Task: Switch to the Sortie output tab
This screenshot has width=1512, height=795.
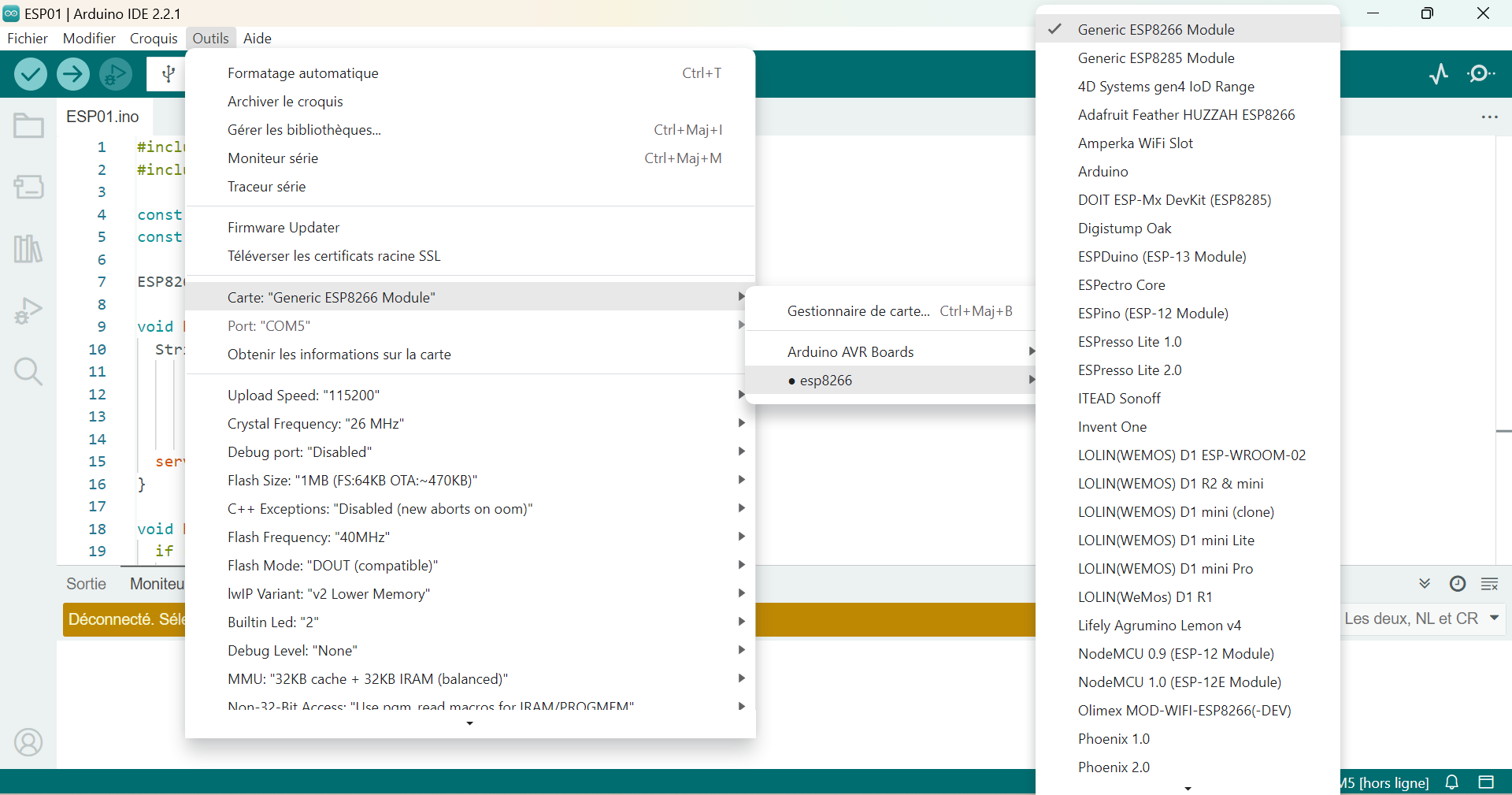Action: click(x=86, y=584)
